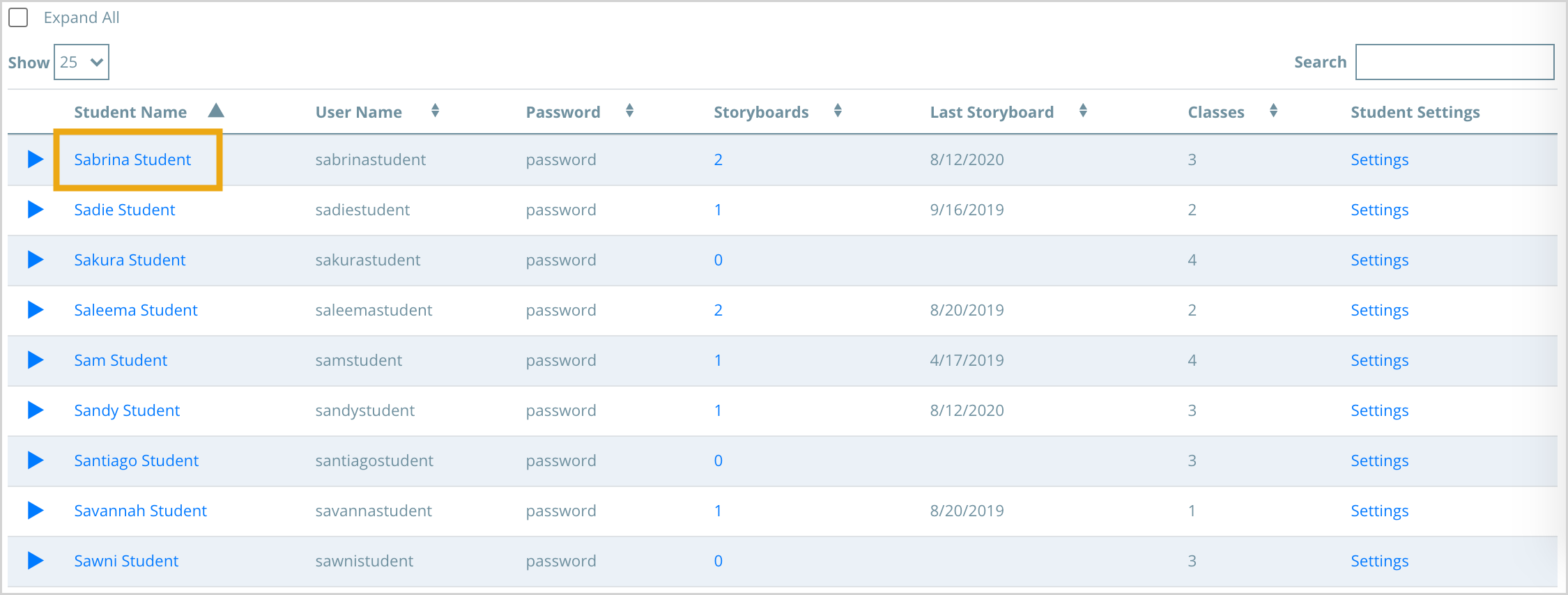Sort by Storyboards count arrows
This screenshot has height=595, width=1568.
point(838,110)
